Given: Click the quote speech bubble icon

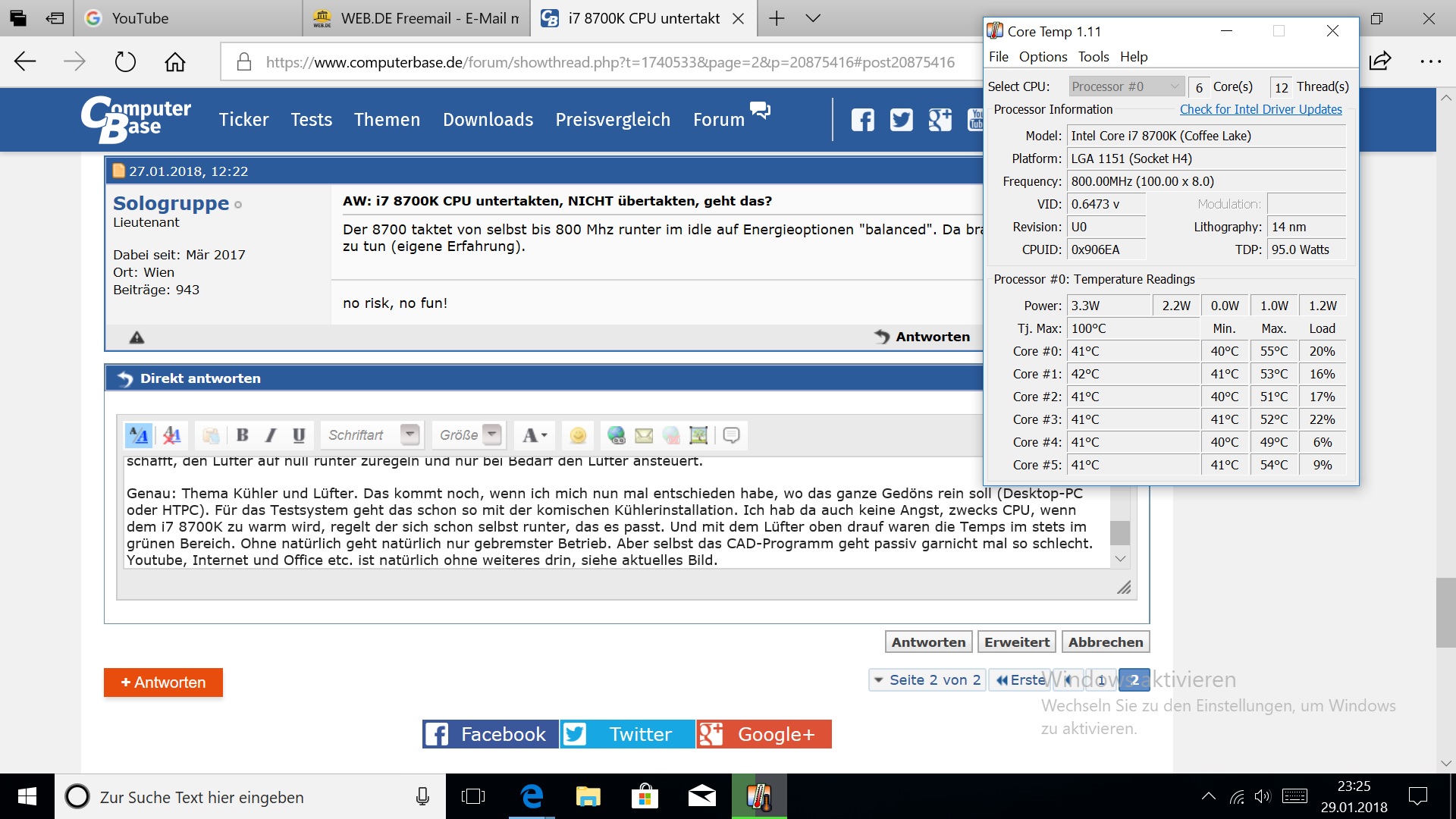Looking at the screenshot, I should 731,435.
